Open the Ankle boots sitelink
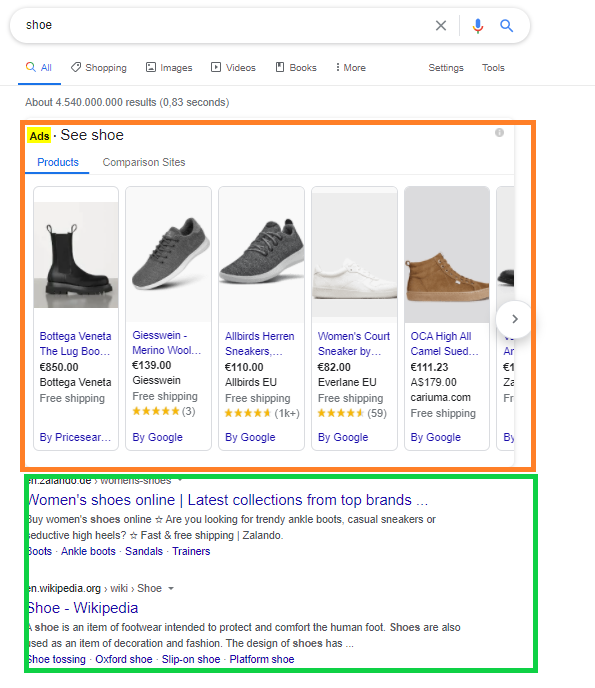595x688 pixels. (x=88, y=552)
